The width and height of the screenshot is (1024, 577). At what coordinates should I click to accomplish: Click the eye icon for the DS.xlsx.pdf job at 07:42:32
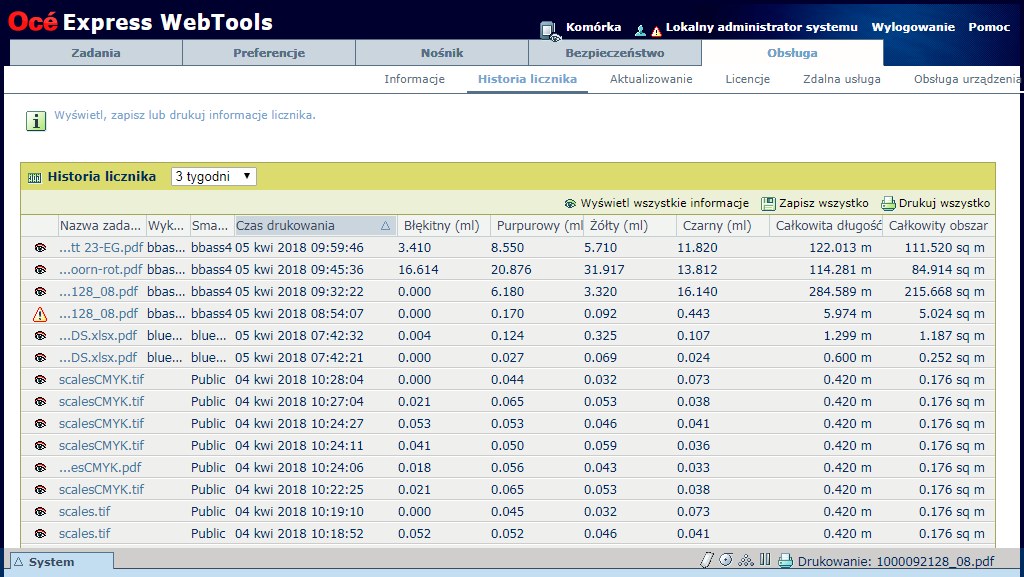40,336
